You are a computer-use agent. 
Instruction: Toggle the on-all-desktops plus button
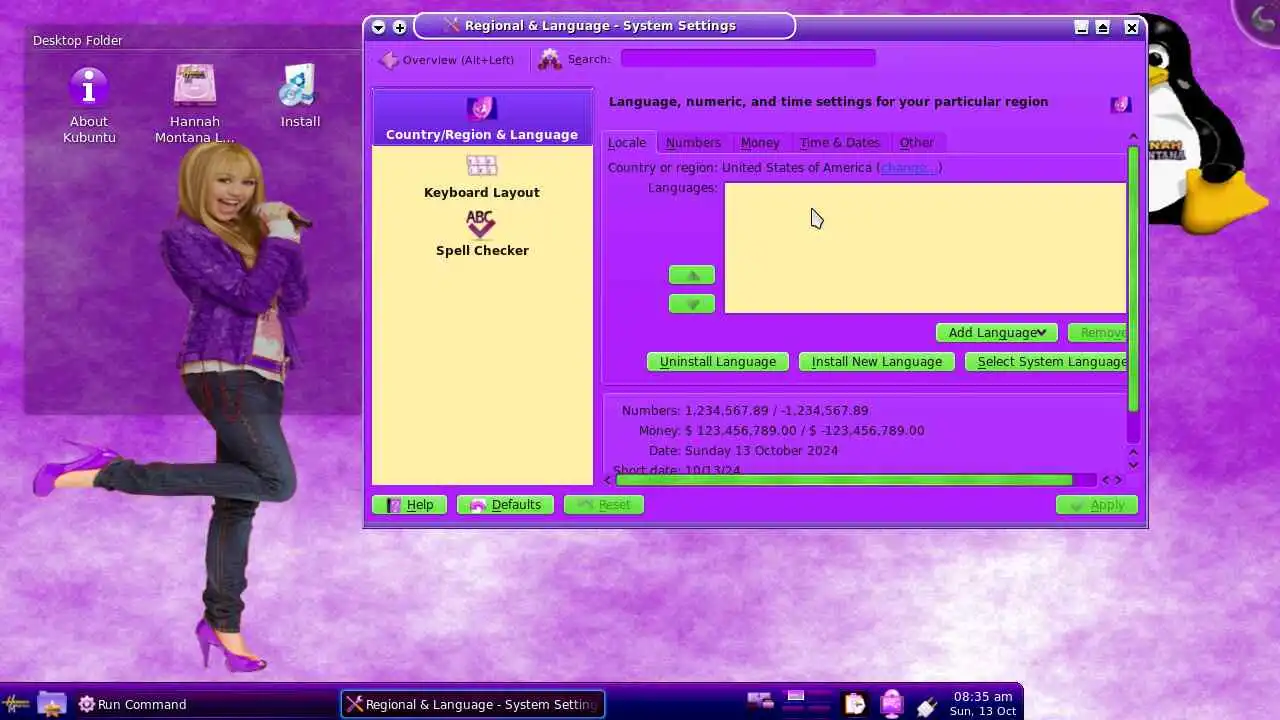click(x=400, y=27)
